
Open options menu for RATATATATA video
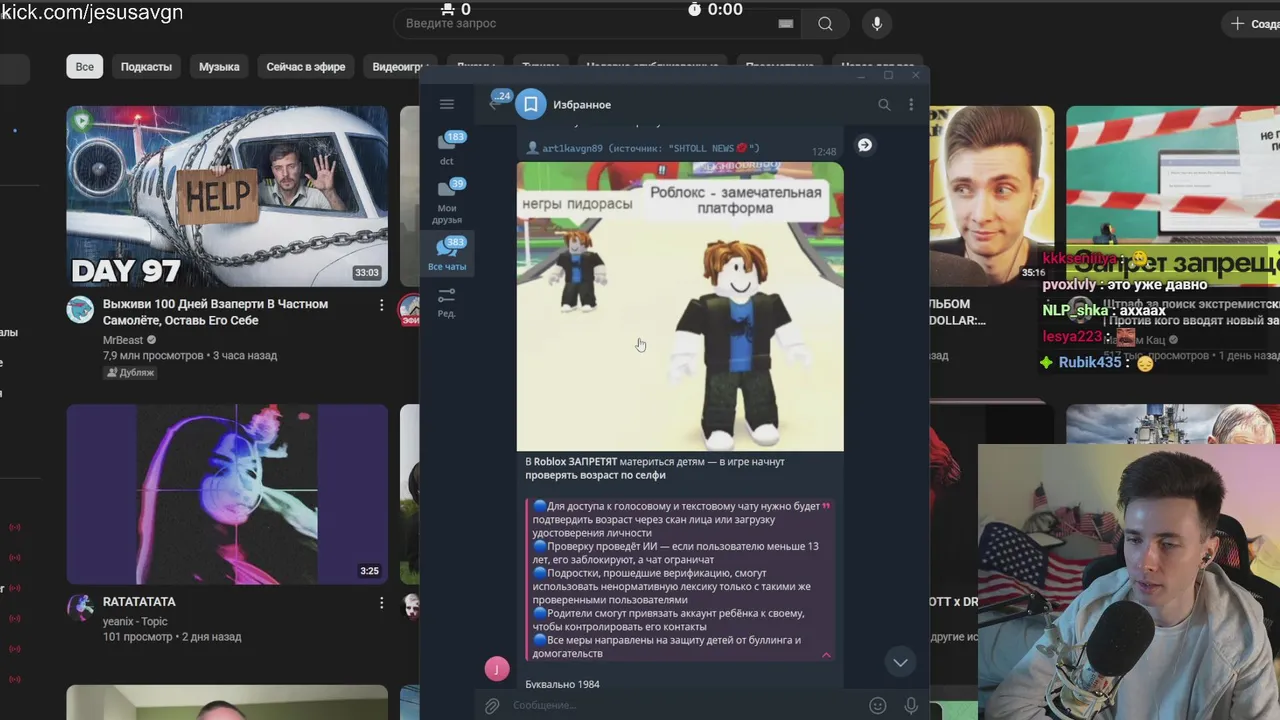(x=381, y=603)
